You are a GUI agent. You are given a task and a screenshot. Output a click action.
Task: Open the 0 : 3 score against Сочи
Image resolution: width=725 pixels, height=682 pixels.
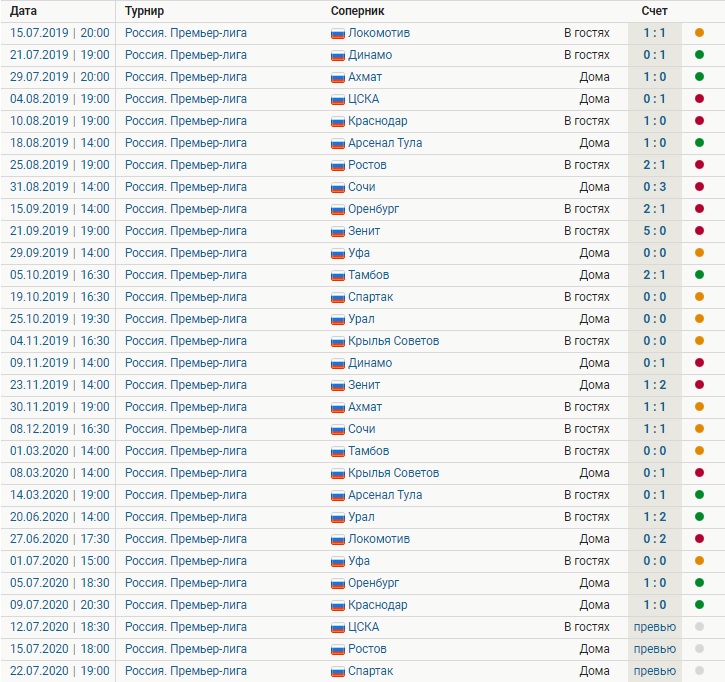pyautogui.click(x=655, y=187)
